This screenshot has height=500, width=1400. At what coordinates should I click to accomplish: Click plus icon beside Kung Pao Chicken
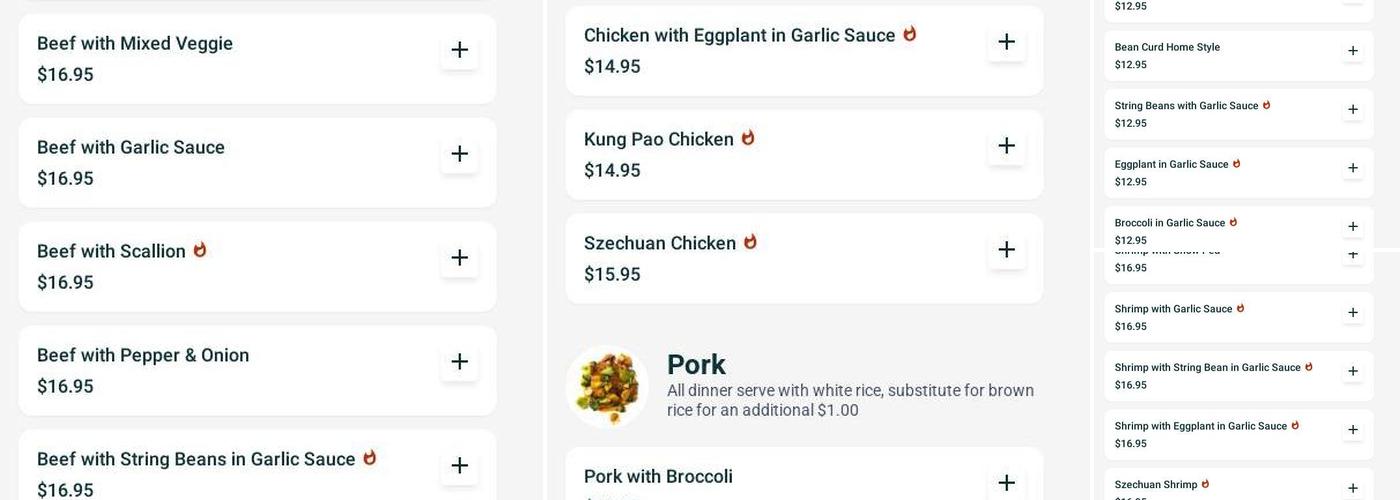1007,146
